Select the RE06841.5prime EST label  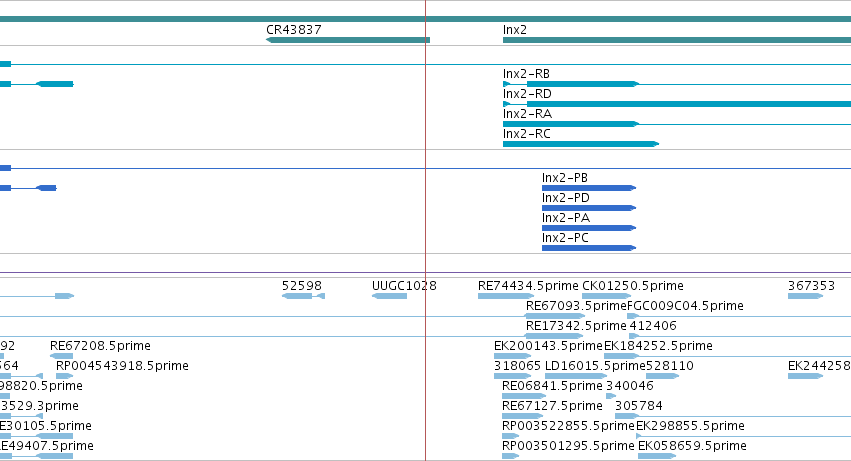point(552,387)
